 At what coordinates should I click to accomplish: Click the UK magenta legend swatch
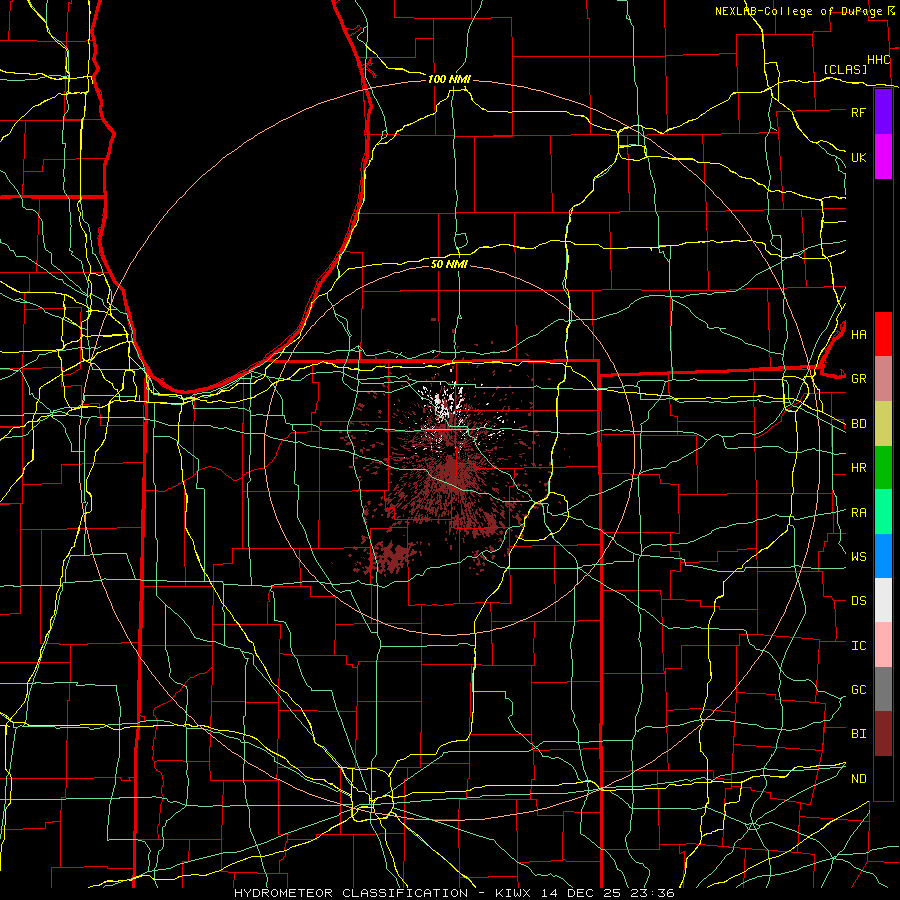(x=883, y=157)
